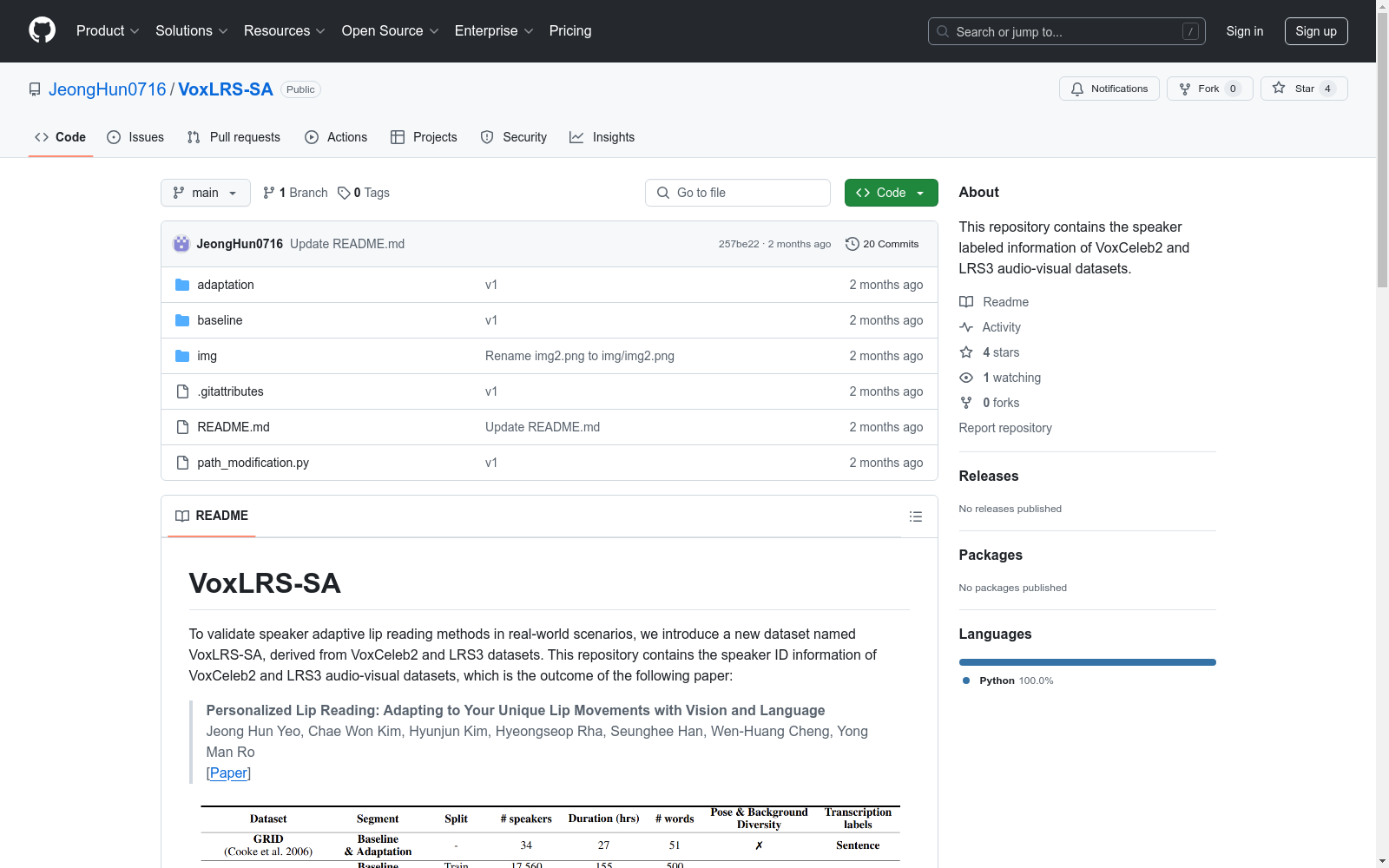Switch to the Insights tab
Screen dimensions: 1389x868
pyautogui.click(x=602, y=137)
